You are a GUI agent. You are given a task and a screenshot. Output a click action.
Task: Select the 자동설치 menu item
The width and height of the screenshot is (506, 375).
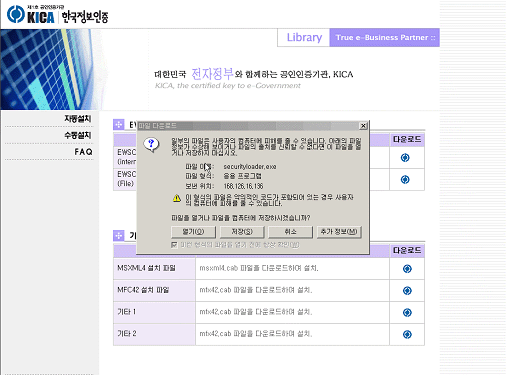pos(78,119)
